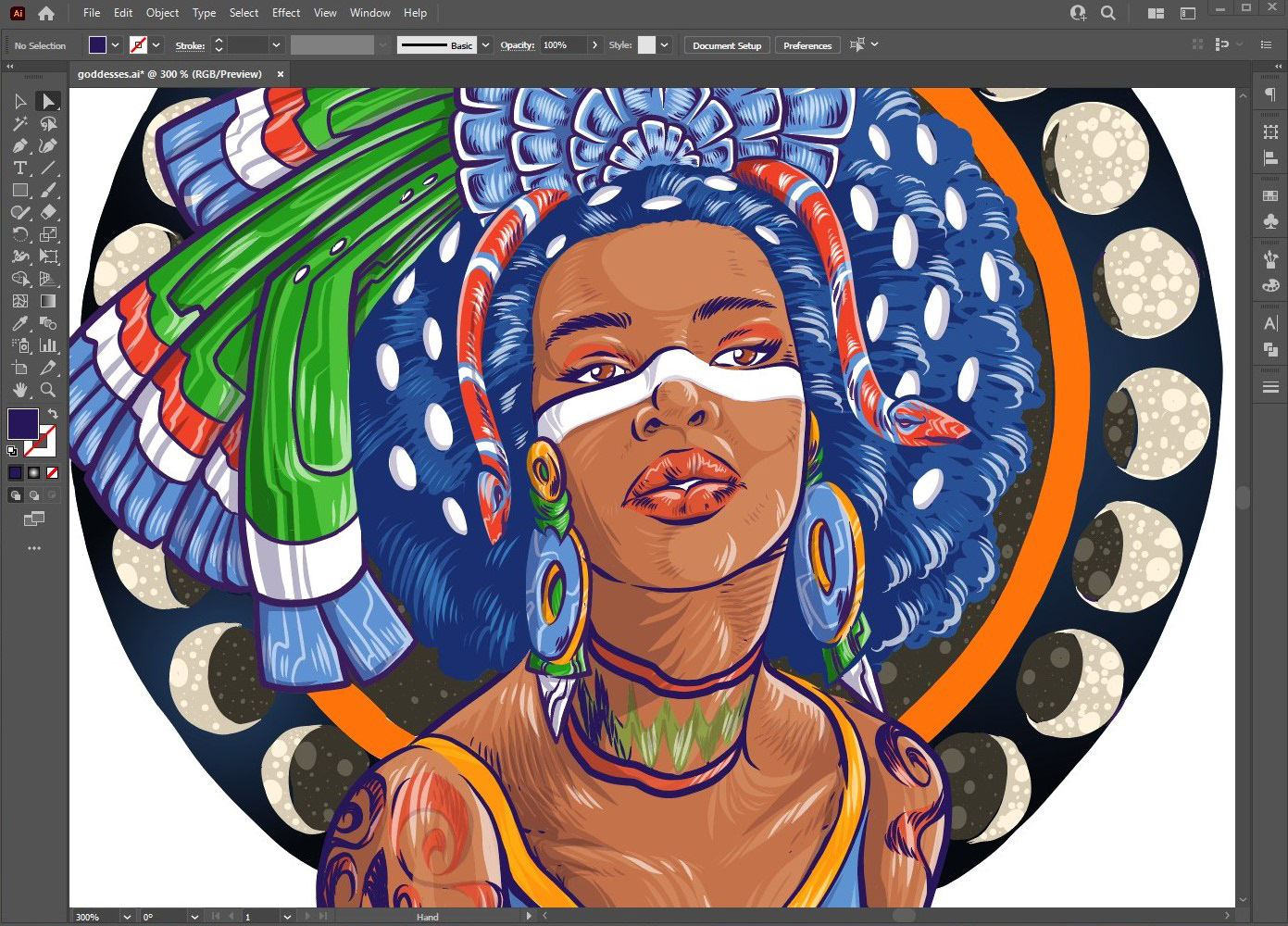
Task: Expand the control bar fill color dropdown
Action: tap(116, 44)
